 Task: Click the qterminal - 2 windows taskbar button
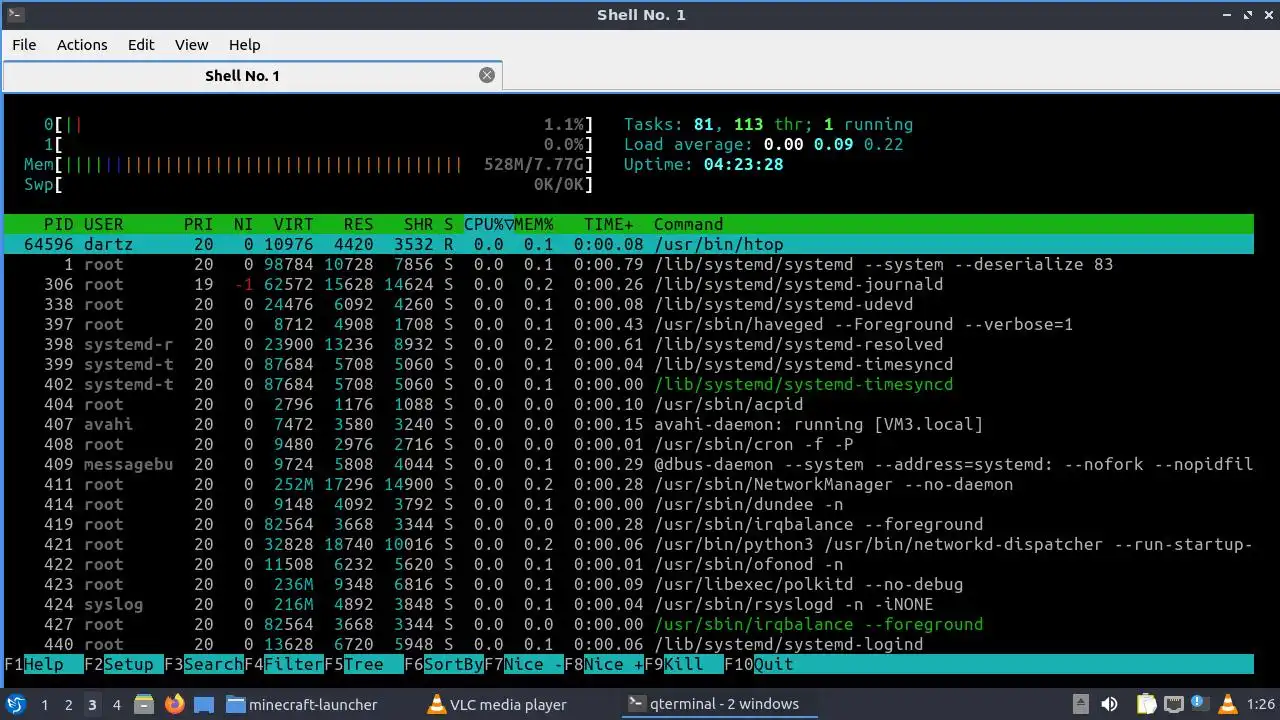pyautogui.click(x=718, y=704)
